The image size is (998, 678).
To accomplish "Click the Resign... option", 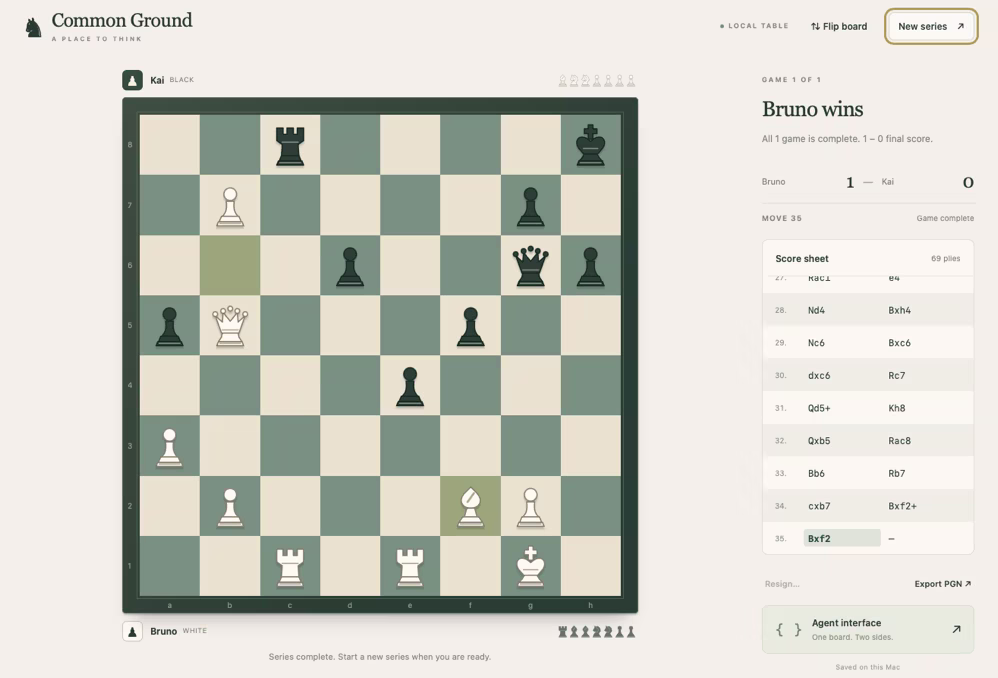I will pyautogui.click(x=782, y=584).
